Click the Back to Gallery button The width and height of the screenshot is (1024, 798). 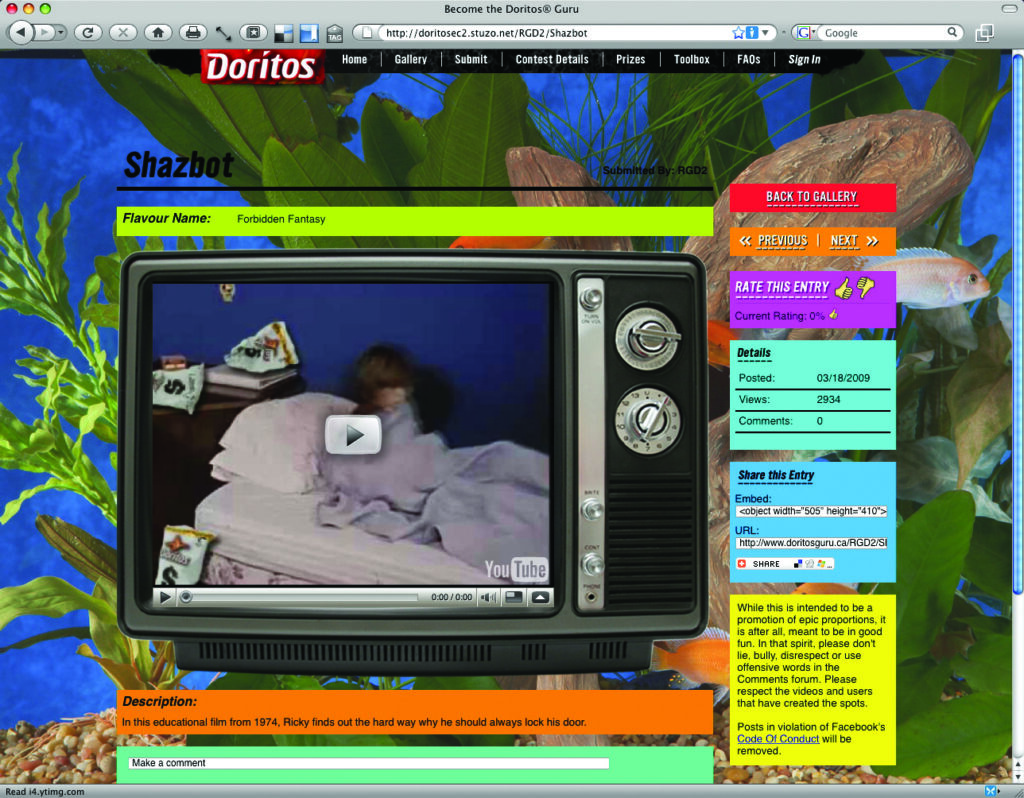point(812,197)
